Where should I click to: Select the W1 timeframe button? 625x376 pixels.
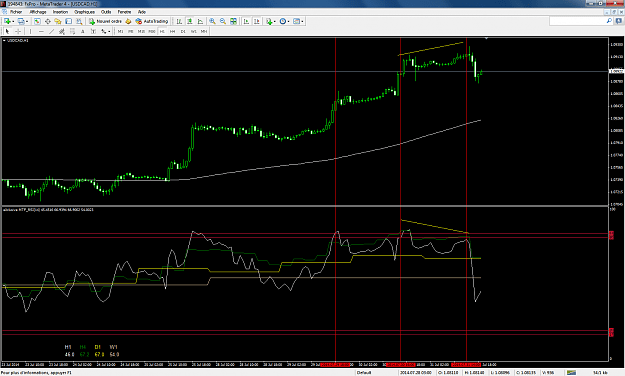(x=193, y=31)
